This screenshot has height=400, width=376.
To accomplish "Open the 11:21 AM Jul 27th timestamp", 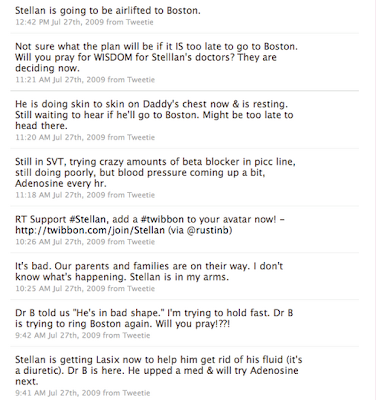I will pyautogui.click(x=60, y=80).
